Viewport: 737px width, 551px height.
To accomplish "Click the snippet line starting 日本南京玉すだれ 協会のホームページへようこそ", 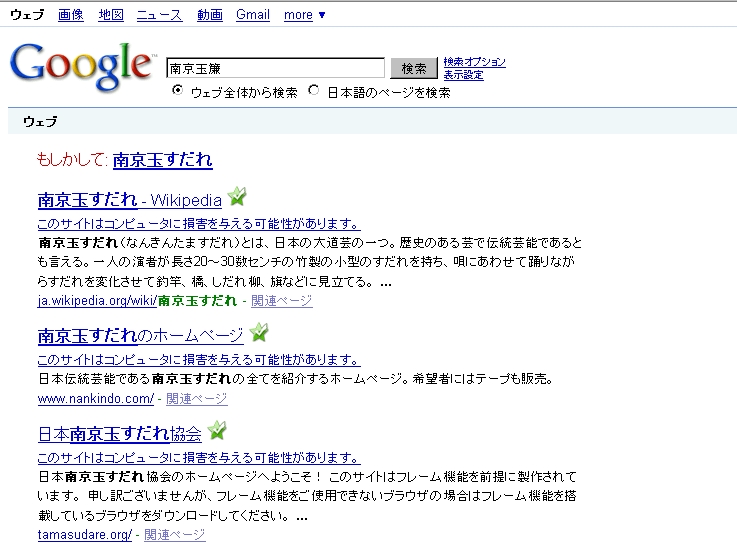I will coord(307,477).
